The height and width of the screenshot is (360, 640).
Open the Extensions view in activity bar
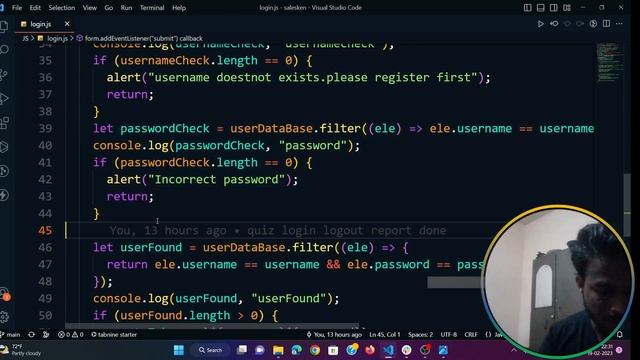coord(4,122)
